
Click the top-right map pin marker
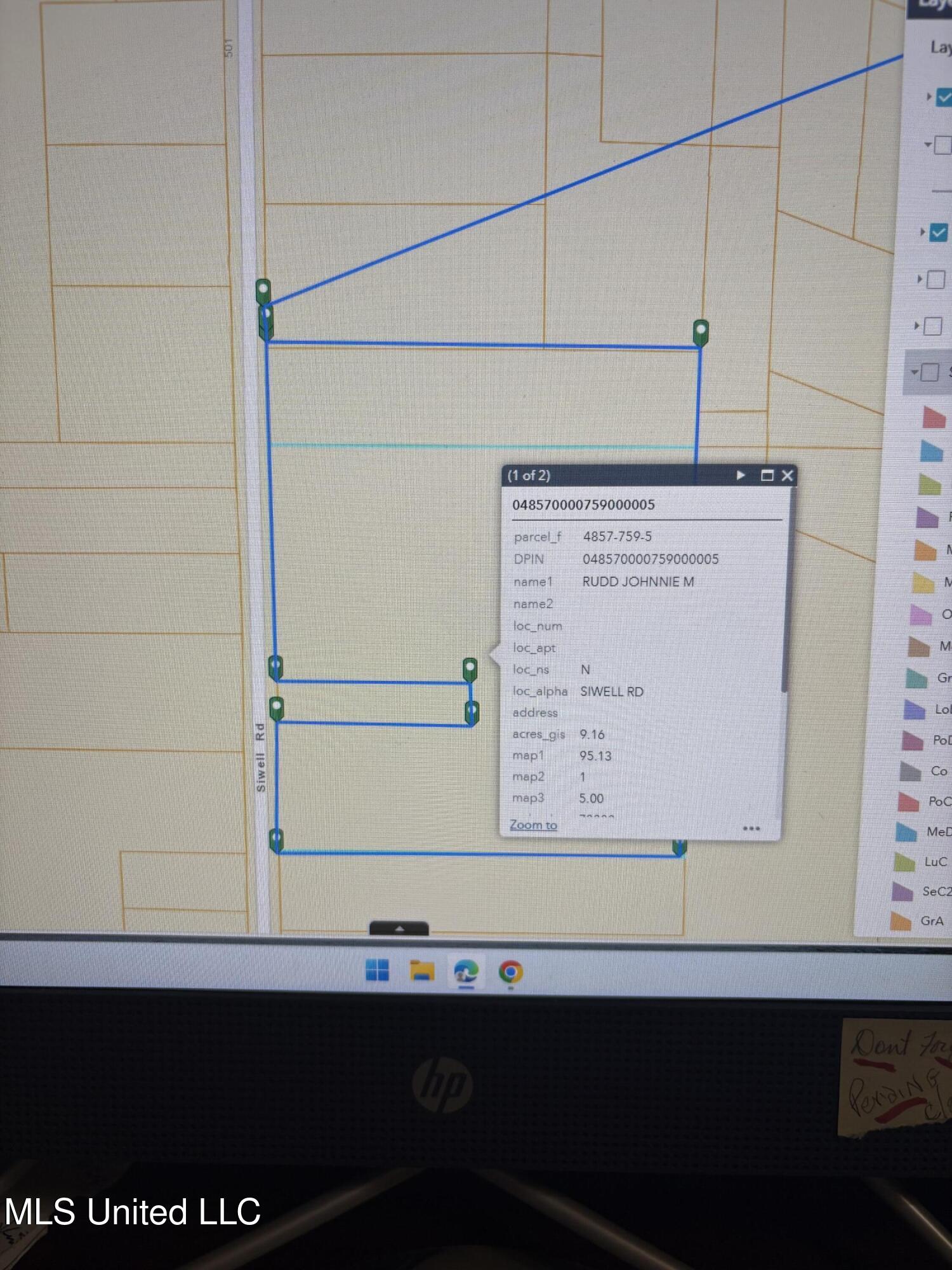coord(701,331)
